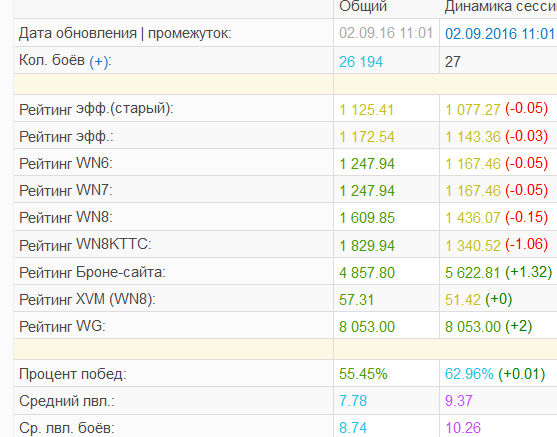
Task: Select value 1 829.94
Action: (x=367, y=246)
